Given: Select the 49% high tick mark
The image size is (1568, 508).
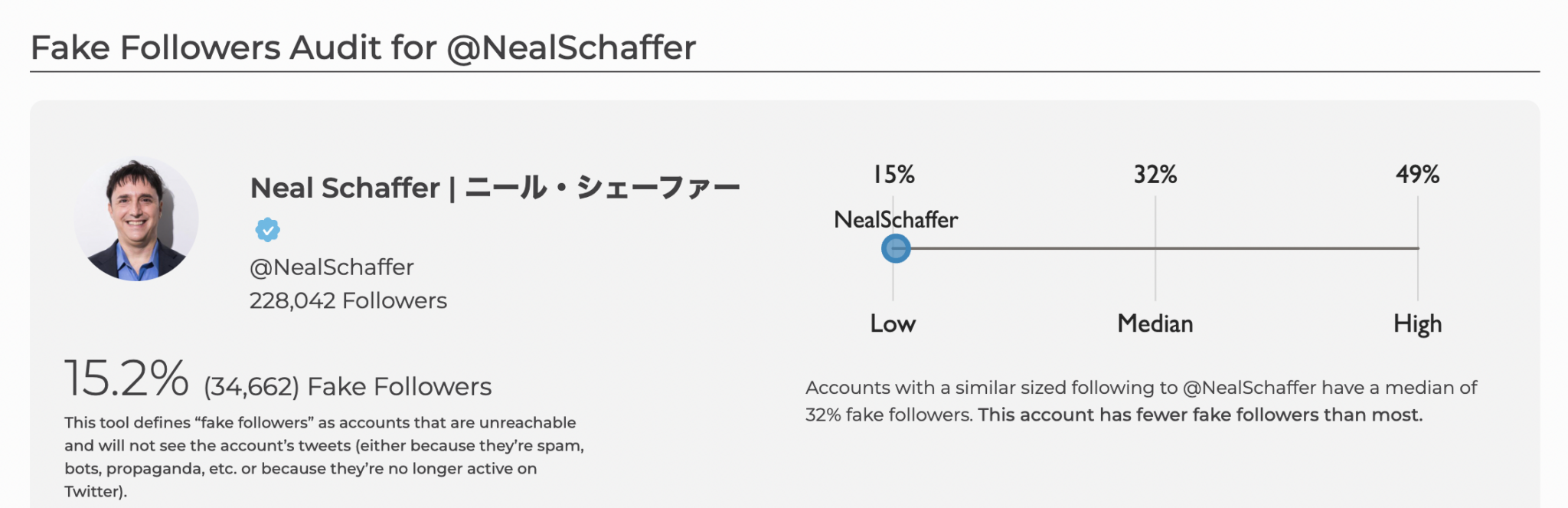Looking at the screenshot, I should (x=1417, y=175).
